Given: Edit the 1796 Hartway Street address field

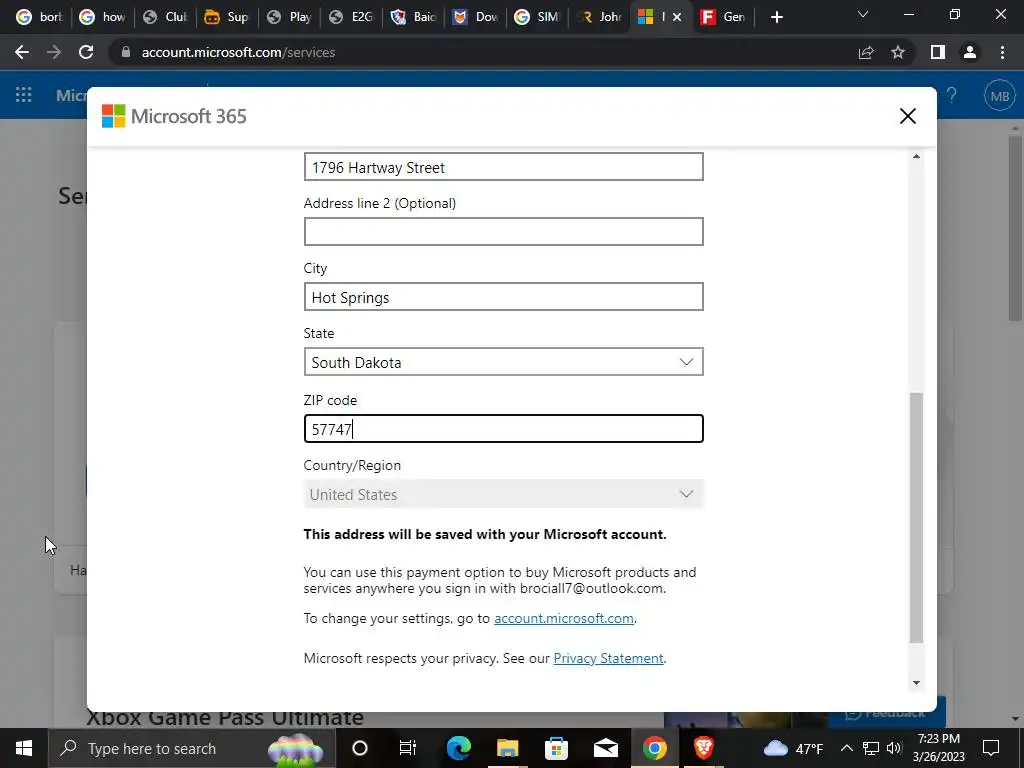Looking at the screenshot, I should click(504, 167).
